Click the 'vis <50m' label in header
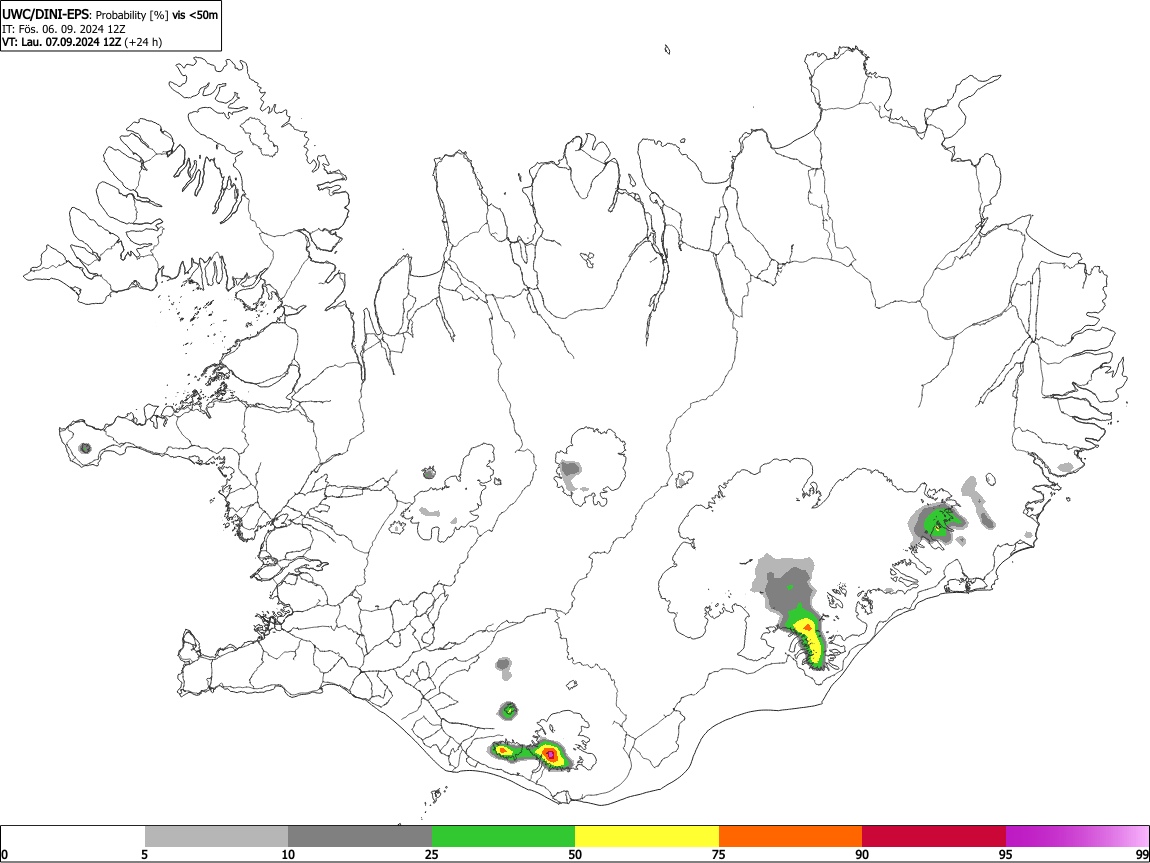 195,15
